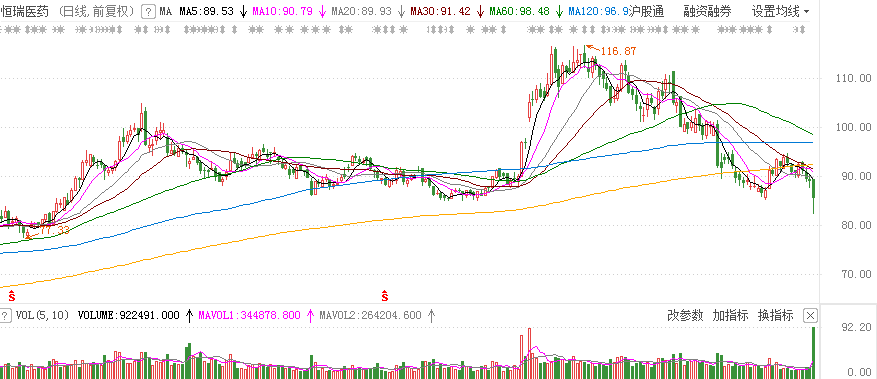Click the MAVOL2:264204.600 value
The image size is (877, 379).
370,316
